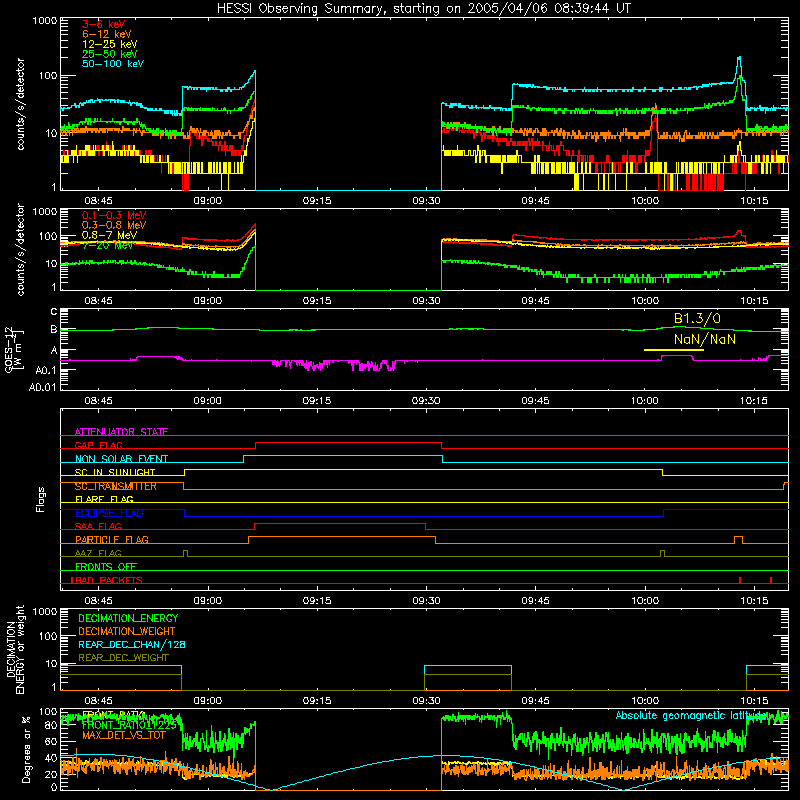This screenshot has height=800, width=800.
Task: Select the FRONTS_OFF flag label
Action: (106, 567)
